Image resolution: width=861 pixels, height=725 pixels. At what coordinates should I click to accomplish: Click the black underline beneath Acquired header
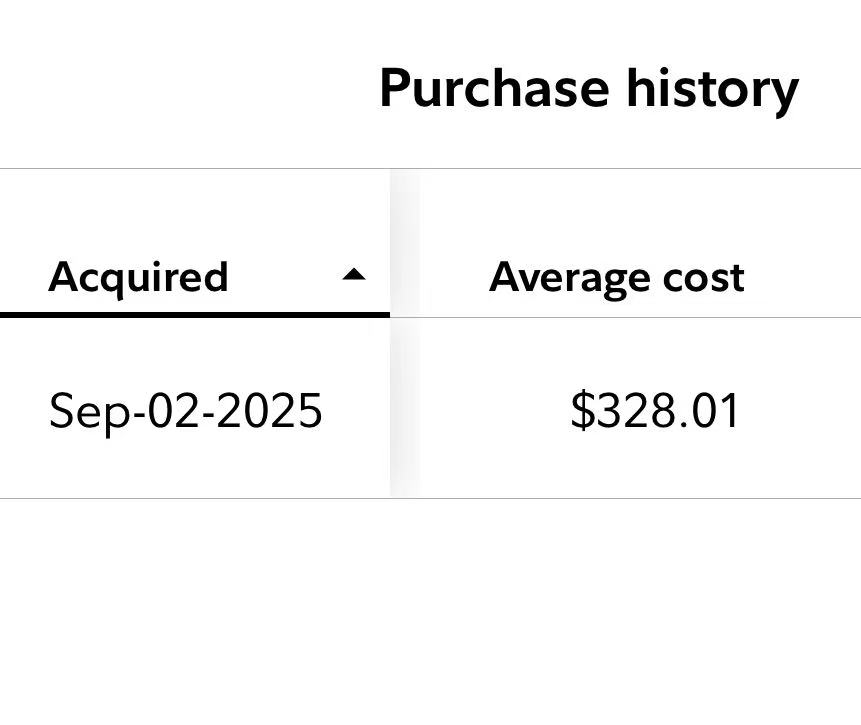click(x=194, y=315)
